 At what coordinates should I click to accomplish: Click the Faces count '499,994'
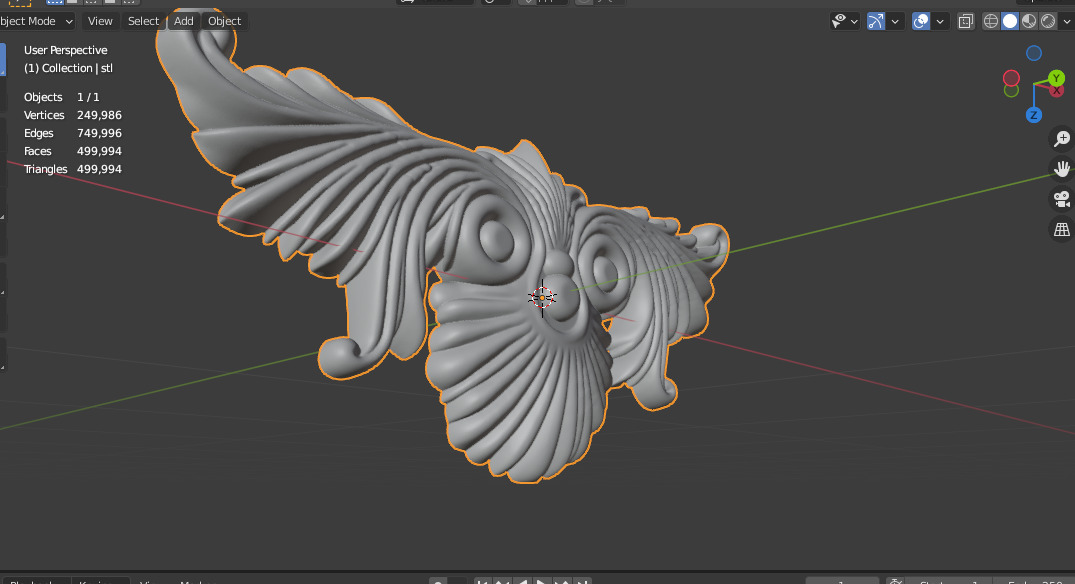[x=99, y=151]
